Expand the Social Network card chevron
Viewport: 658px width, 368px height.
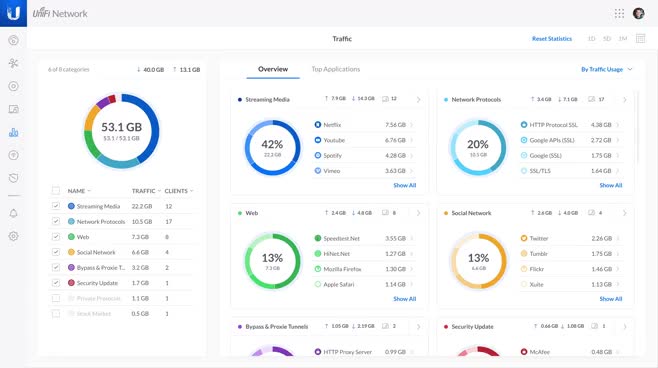[x=624, y=213]
